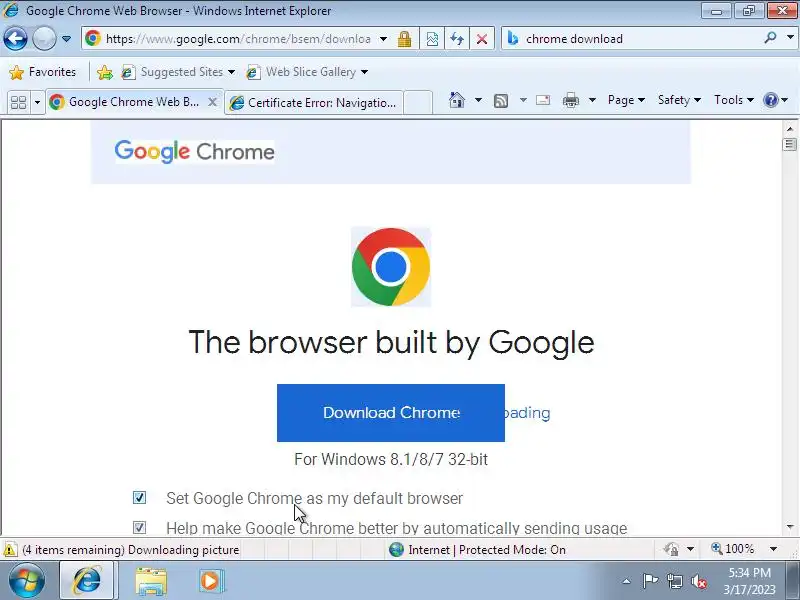Close the Google Chrome Web Browser tab
This screenshot has width=800, height=600.
coord(213,102)
